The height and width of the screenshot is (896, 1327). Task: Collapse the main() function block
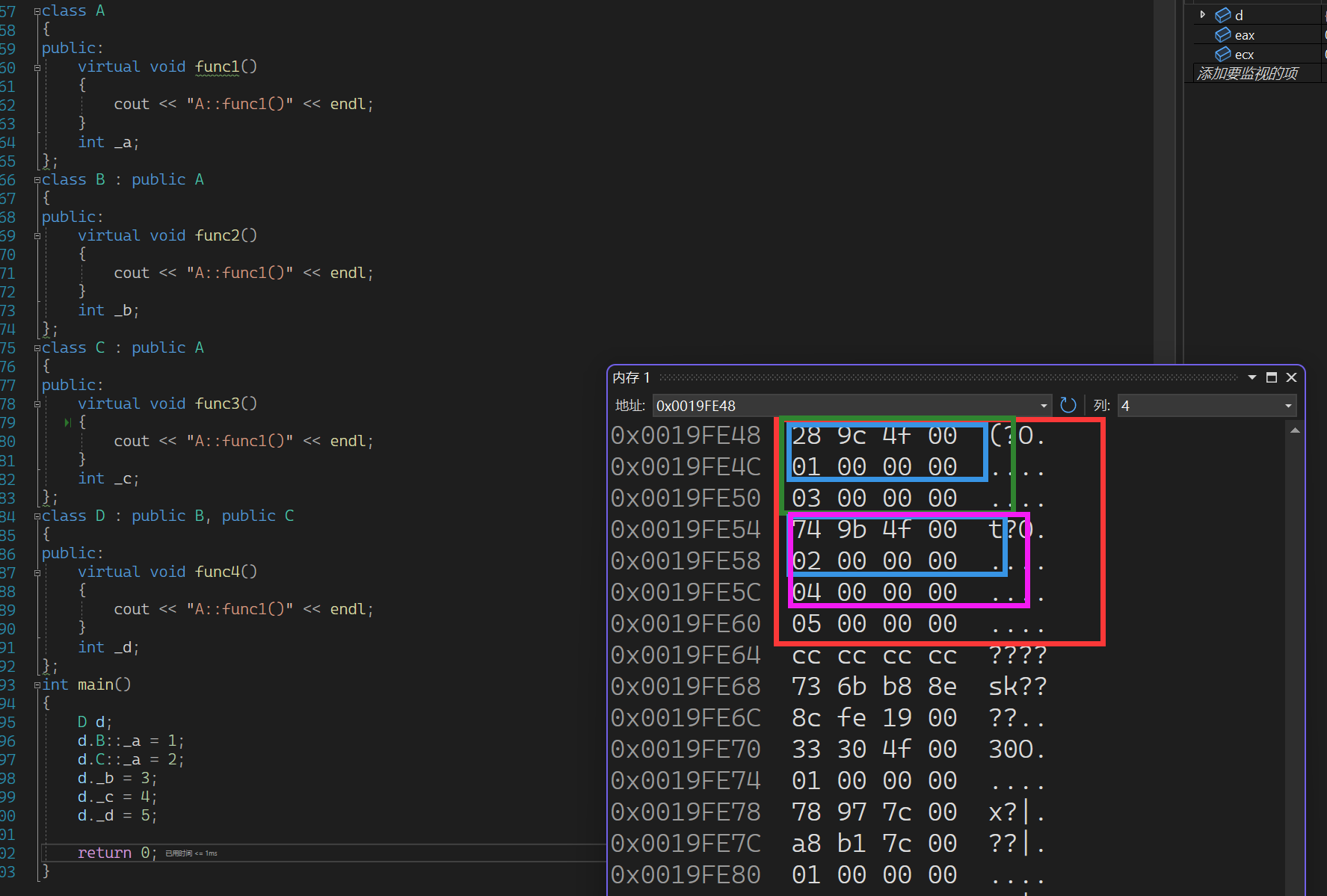(x=37, y=685)
